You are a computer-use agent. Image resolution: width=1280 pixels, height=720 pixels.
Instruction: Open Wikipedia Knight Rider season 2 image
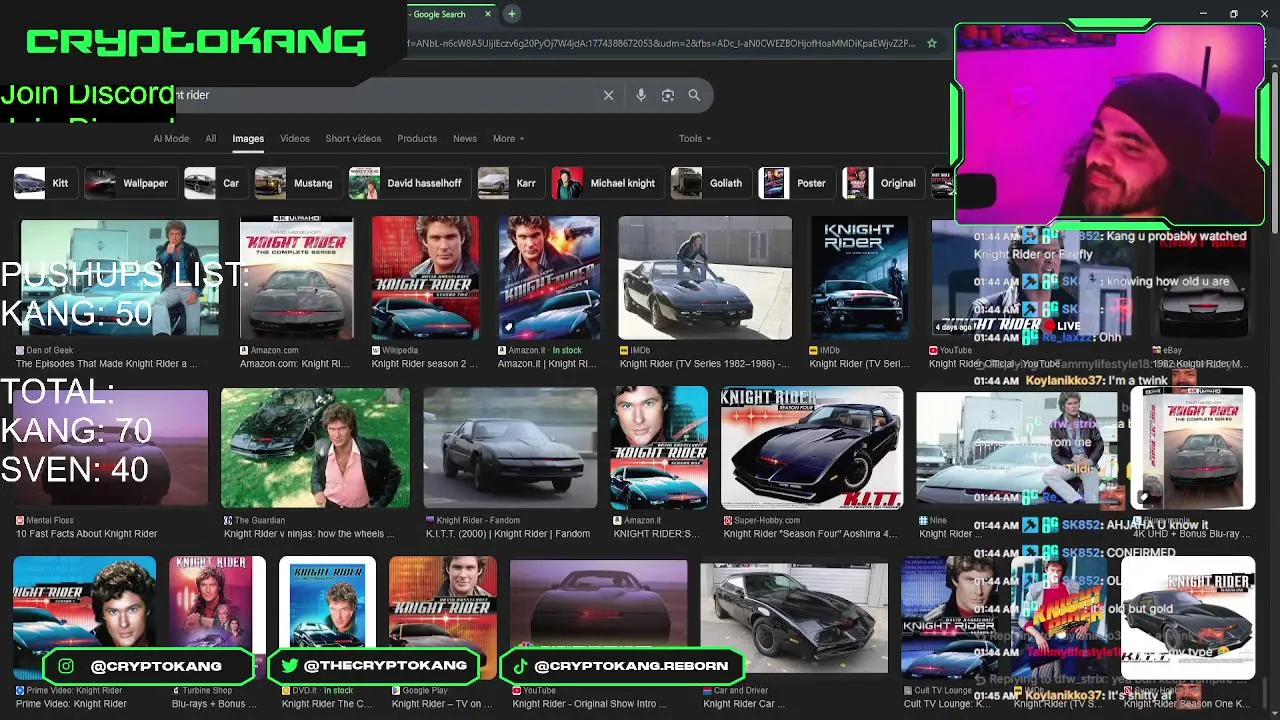[425, 279]
